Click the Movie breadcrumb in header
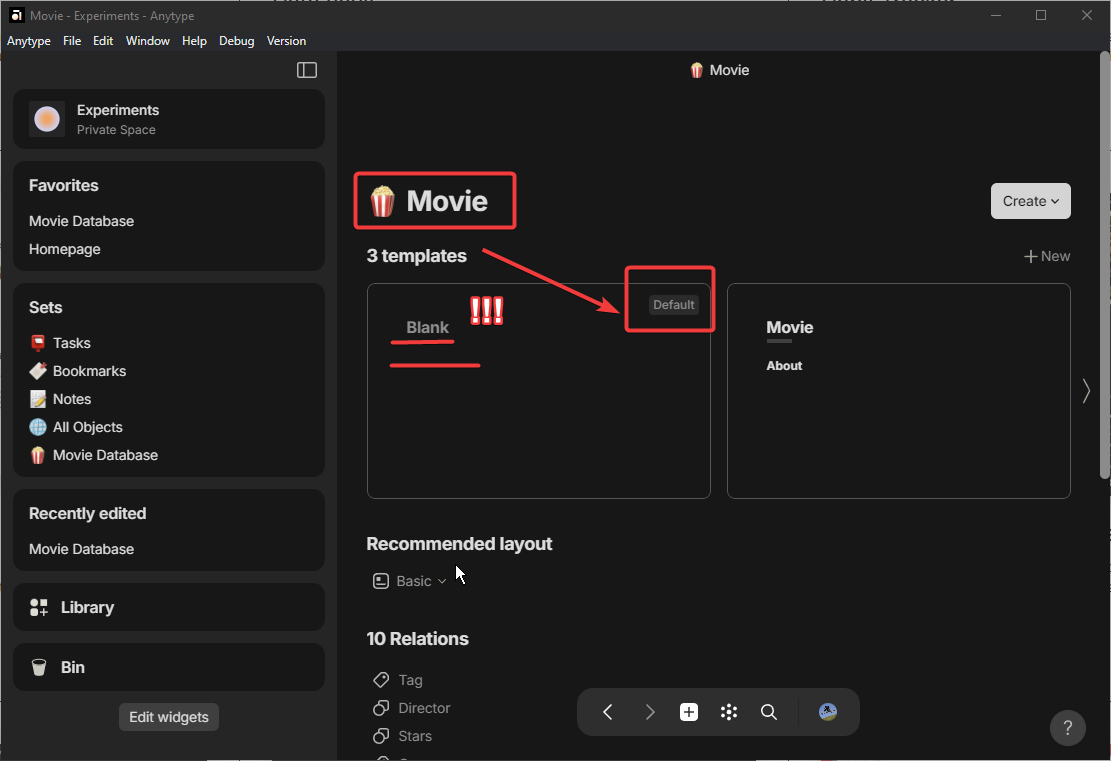The height and width of the screenshot is (761, 1111). pos(719,70)
